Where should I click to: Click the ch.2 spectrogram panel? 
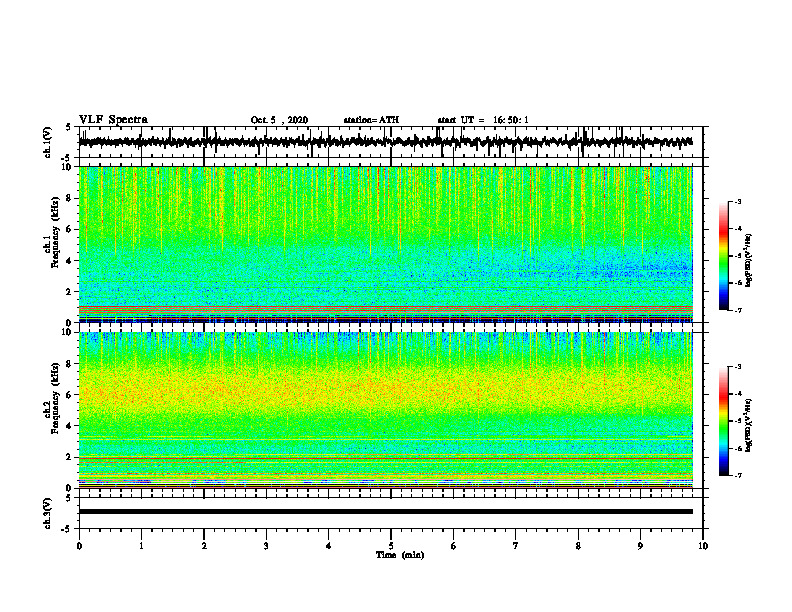tap(386, 410)
